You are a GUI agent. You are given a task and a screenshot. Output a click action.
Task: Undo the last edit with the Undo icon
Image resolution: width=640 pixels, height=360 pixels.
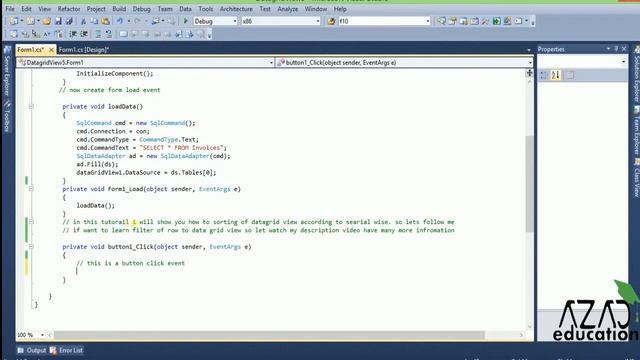pyautogui.click(x=120, y=21)
